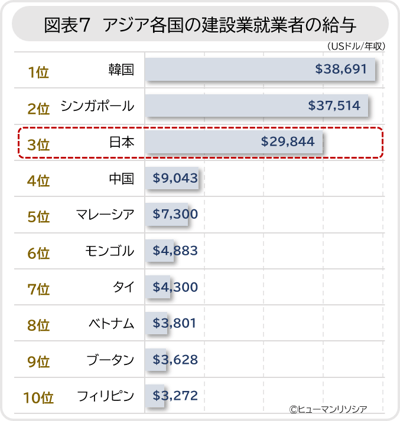The width and height of the screenshot is (400, 421).
Task: Select the タイ value $4,300
Action: [x=175, y=287]
